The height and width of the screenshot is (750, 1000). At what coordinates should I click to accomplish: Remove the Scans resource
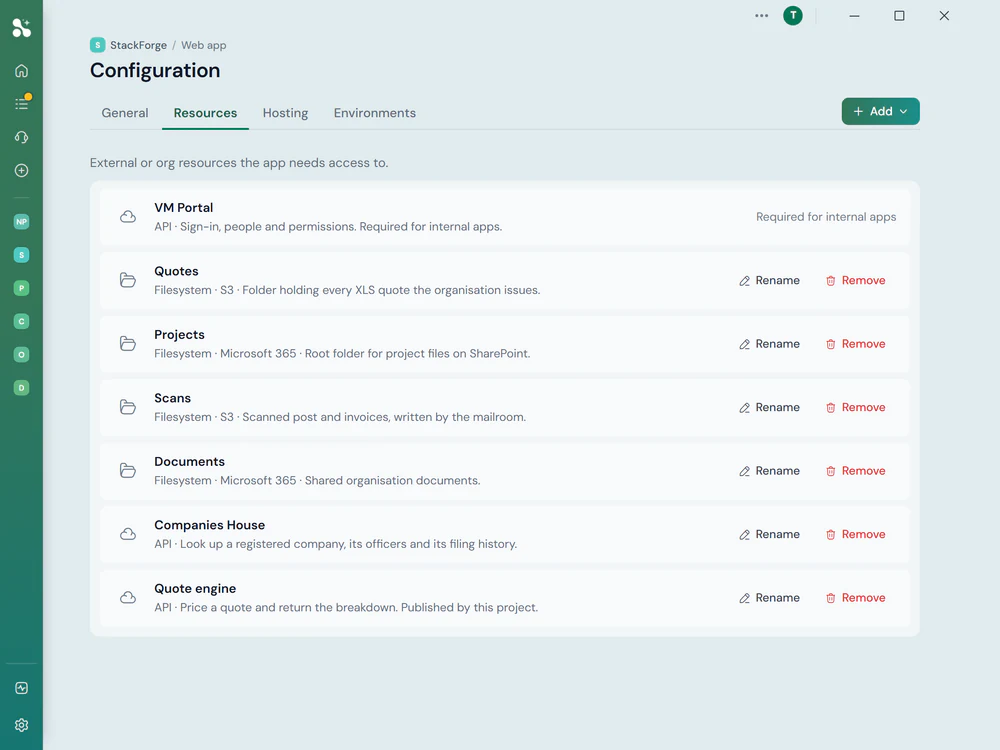tap(856, 408)
